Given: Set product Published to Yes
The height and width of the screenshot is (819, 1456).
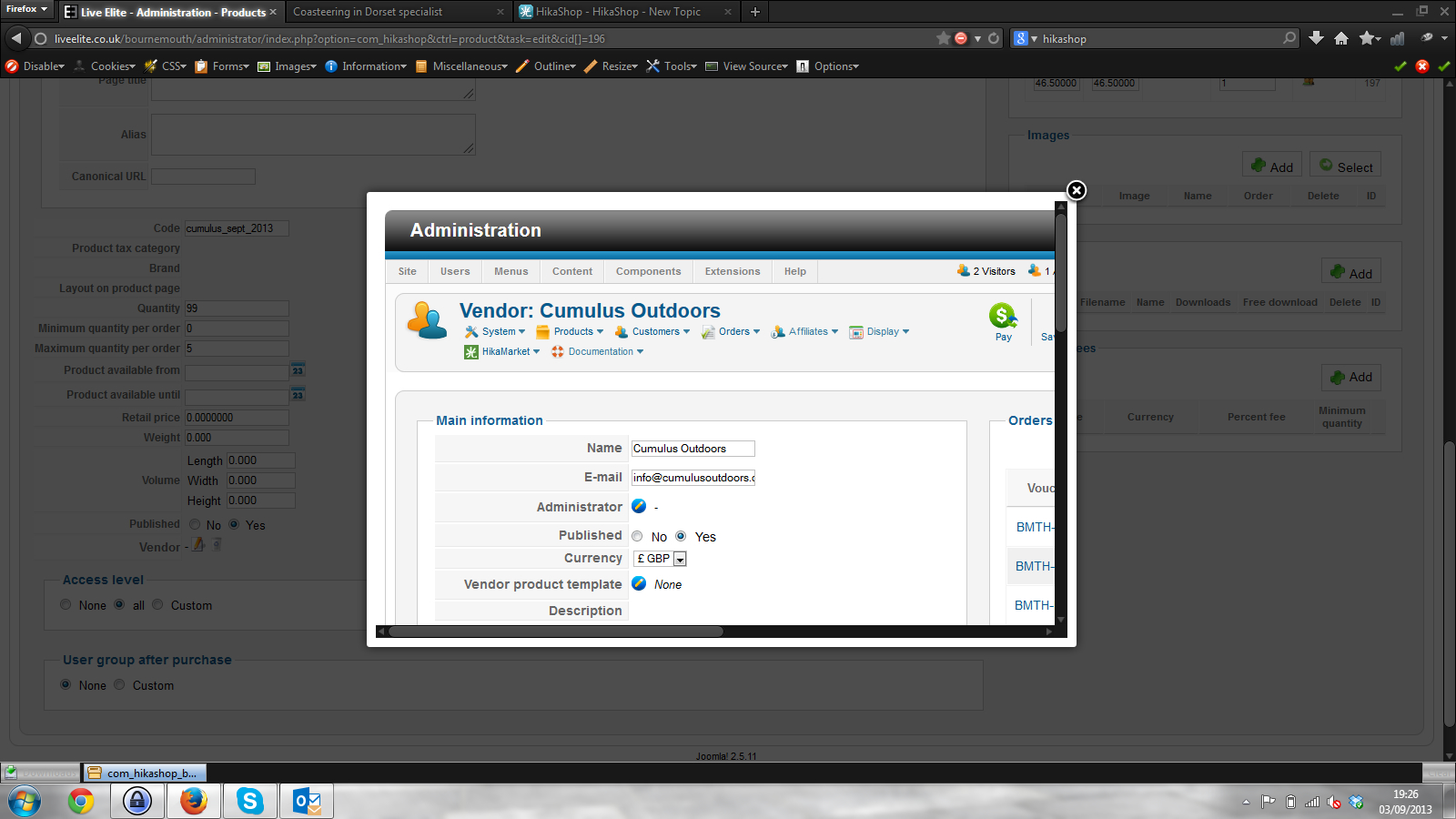Looking at the screenshot, I should (x=234, y=524).
